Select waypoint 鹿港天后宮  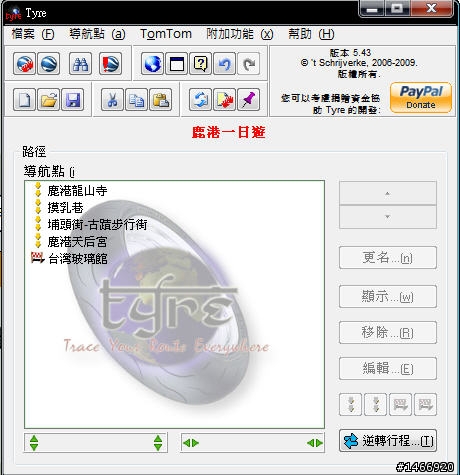point(77,242)
